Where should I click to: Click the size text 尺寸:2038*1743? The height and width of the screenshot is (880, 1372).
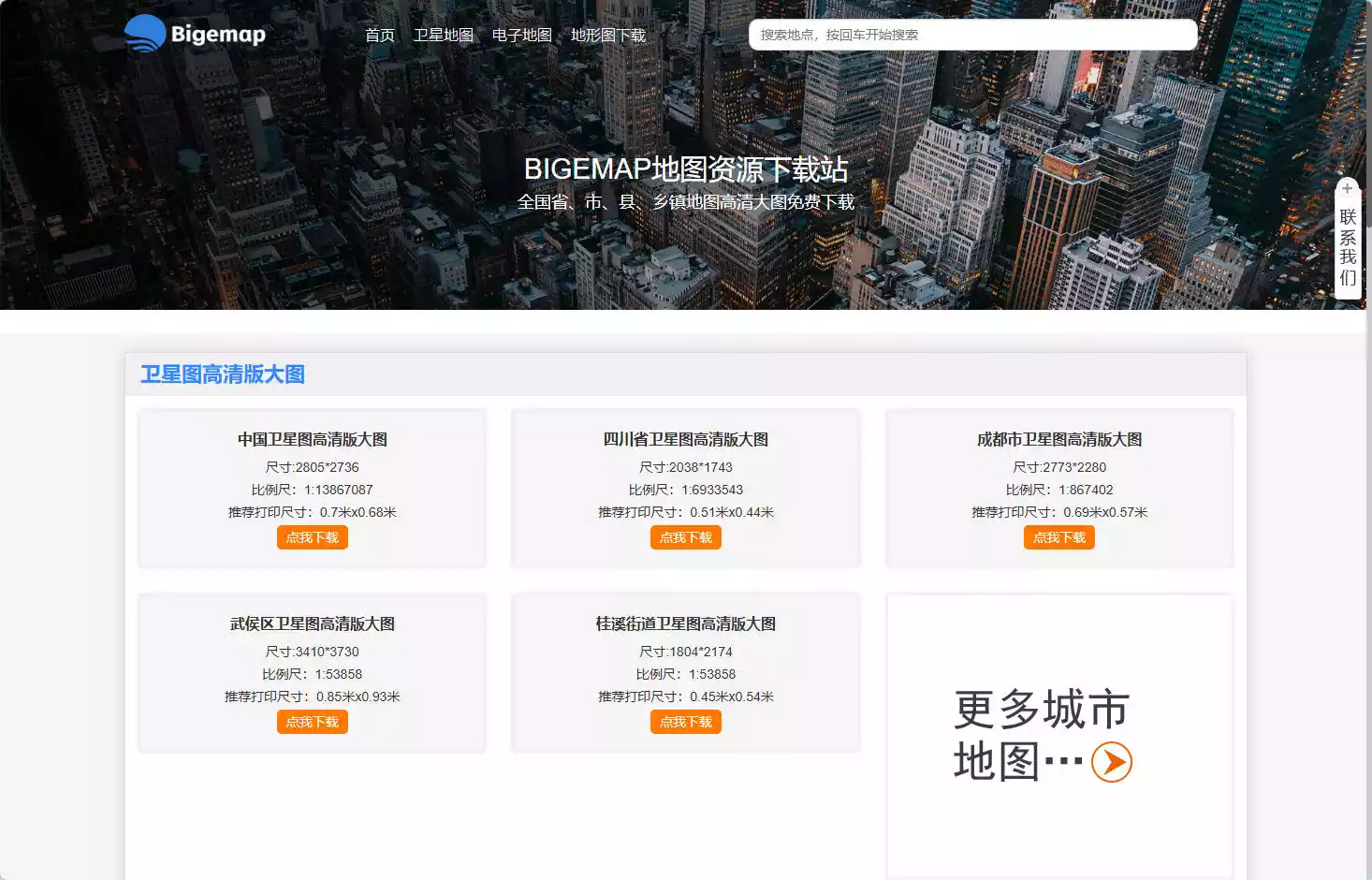pos(686,467)
